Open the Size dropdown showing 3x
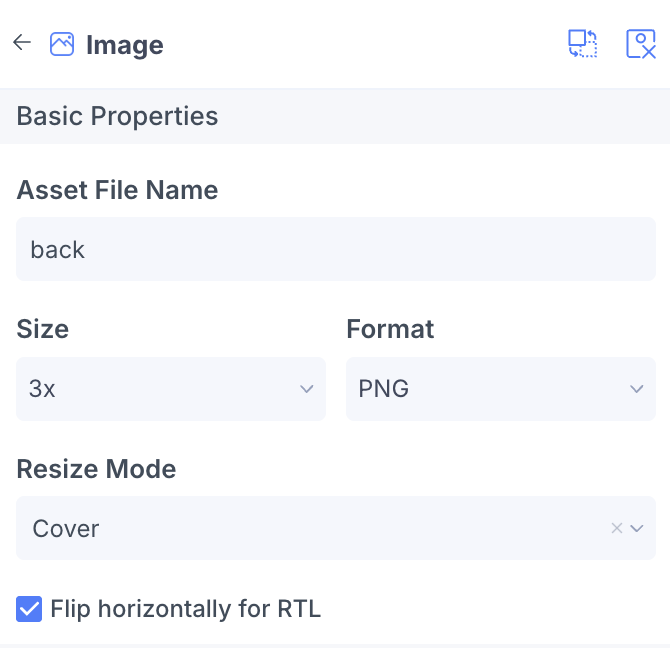The height and width of the screenshot is (648, 670). 160,389
